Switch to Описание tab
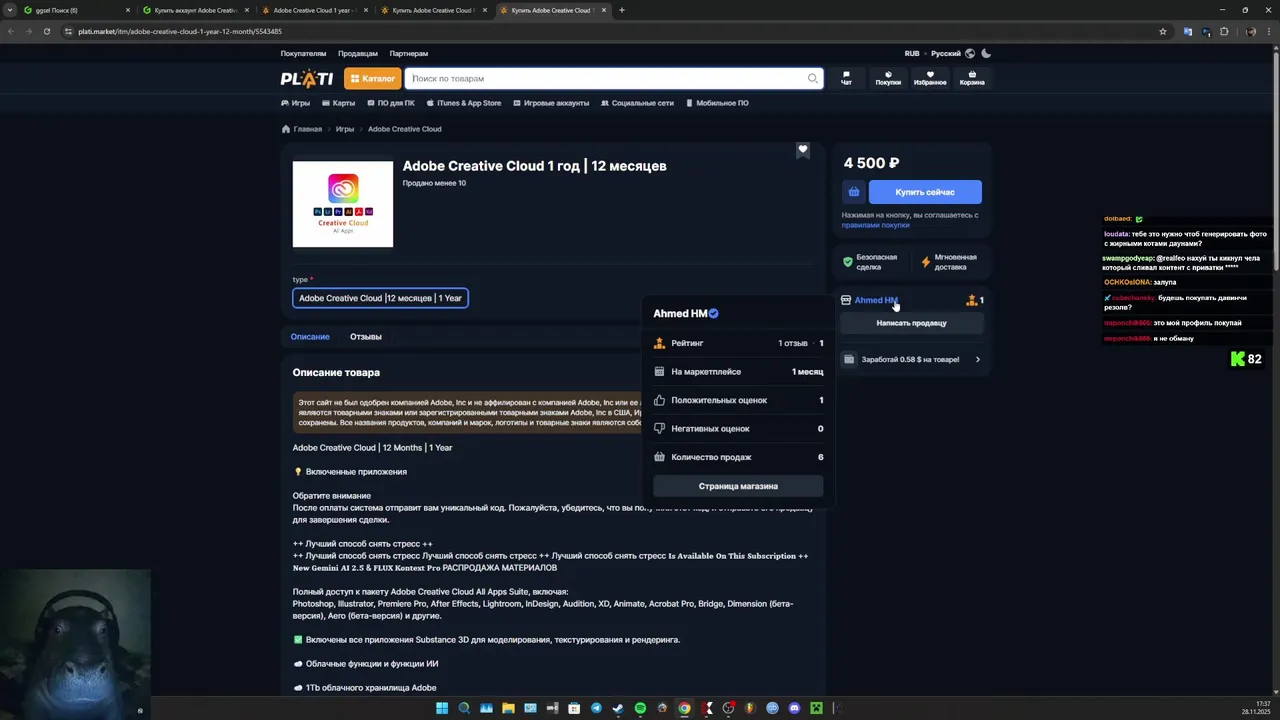This screenshot has width=1280, height=720. click(310, 337)
